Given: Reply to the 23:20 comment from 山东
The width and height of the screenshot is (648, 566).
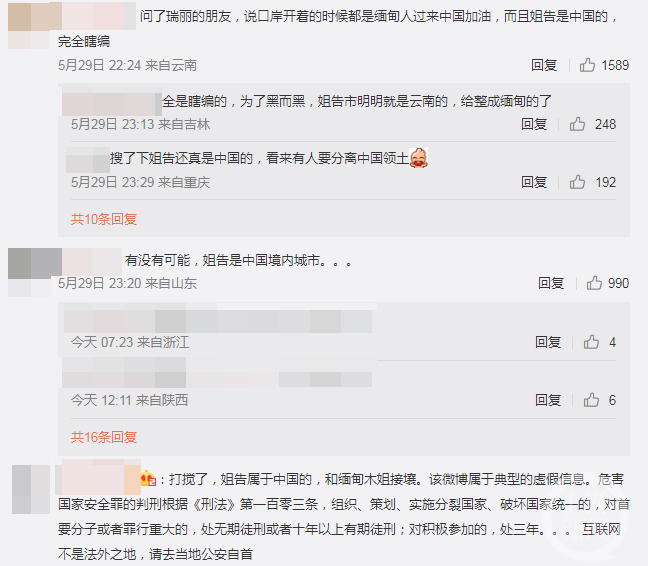Looking at the screenshot, I should click(551, 283).
